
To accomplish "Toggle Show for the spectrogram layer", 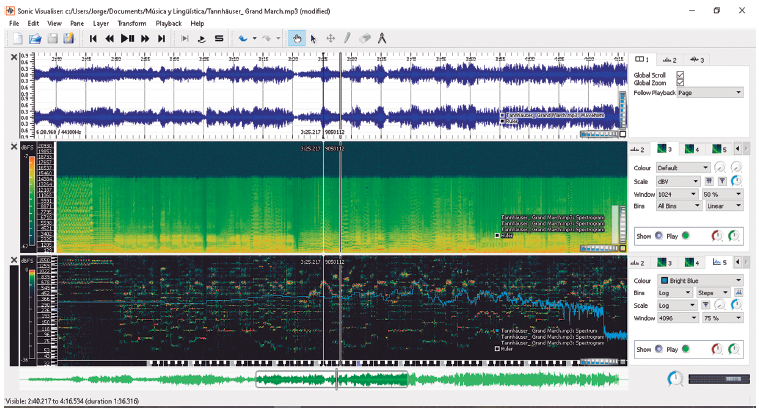I will [x=657, y=237].
